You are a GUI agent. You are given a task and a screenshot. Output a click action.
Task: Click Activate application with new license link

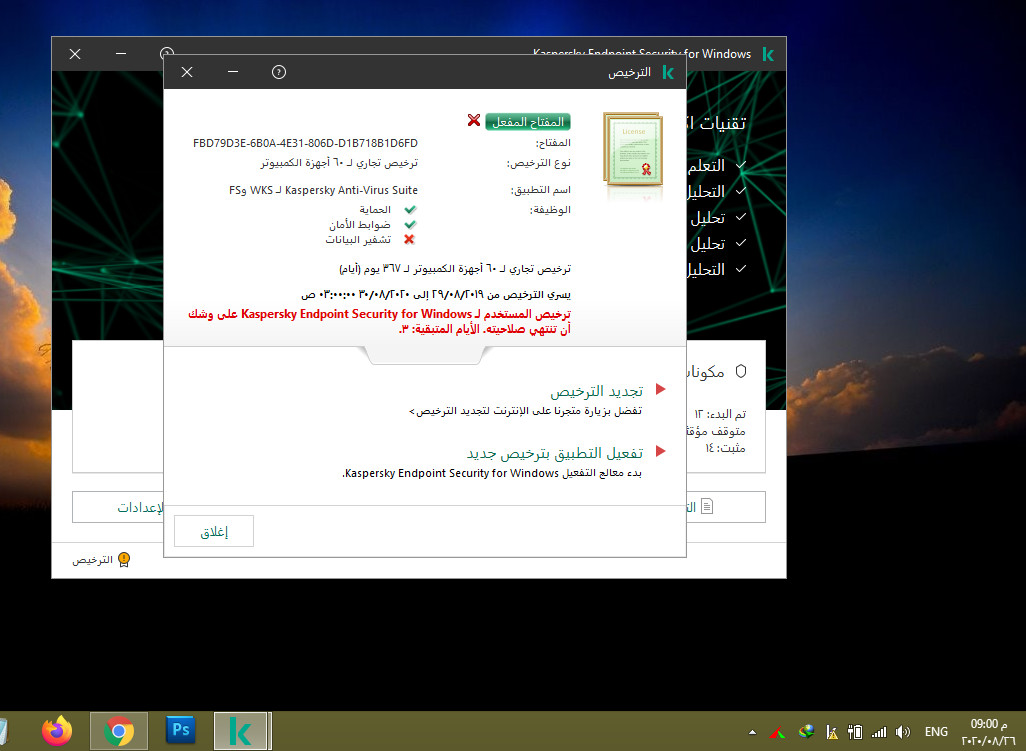point(554,453)
